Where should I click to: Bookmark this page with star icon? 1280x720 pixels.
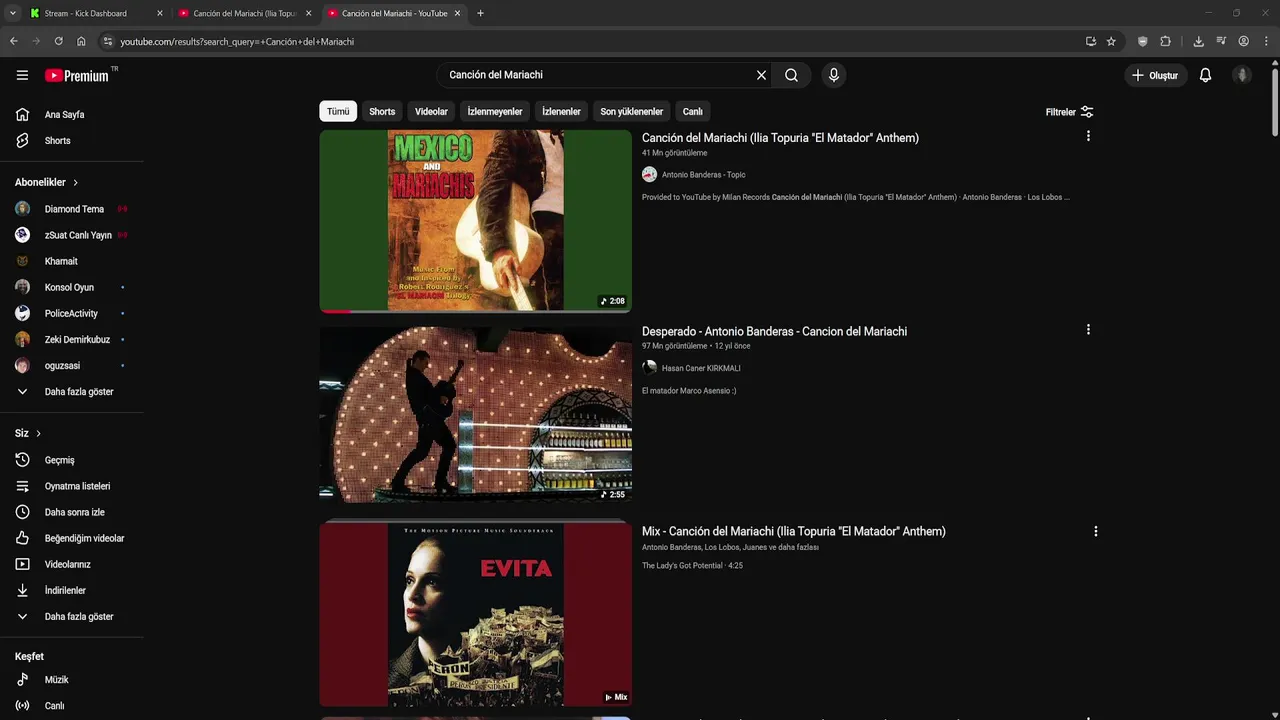pyautogui.click(x=1111, y=41)
